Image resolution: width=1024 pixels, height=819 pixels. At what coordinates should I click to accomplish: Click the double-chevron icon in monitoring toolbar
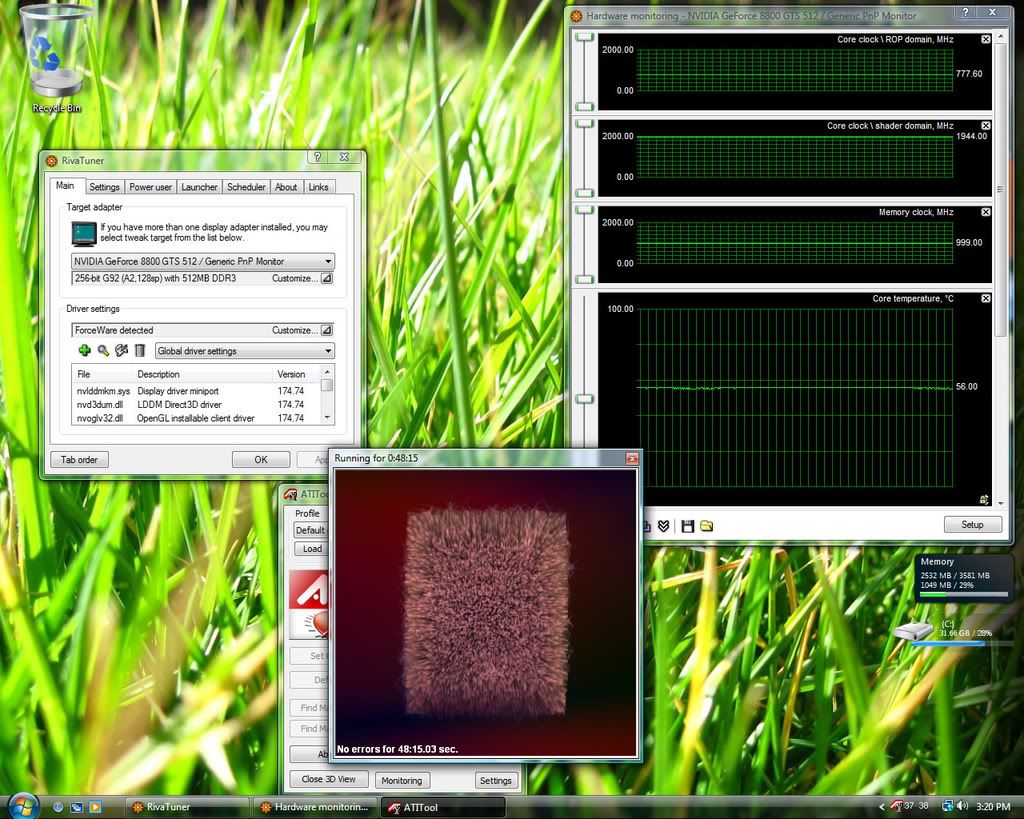(x=663, y=526)
